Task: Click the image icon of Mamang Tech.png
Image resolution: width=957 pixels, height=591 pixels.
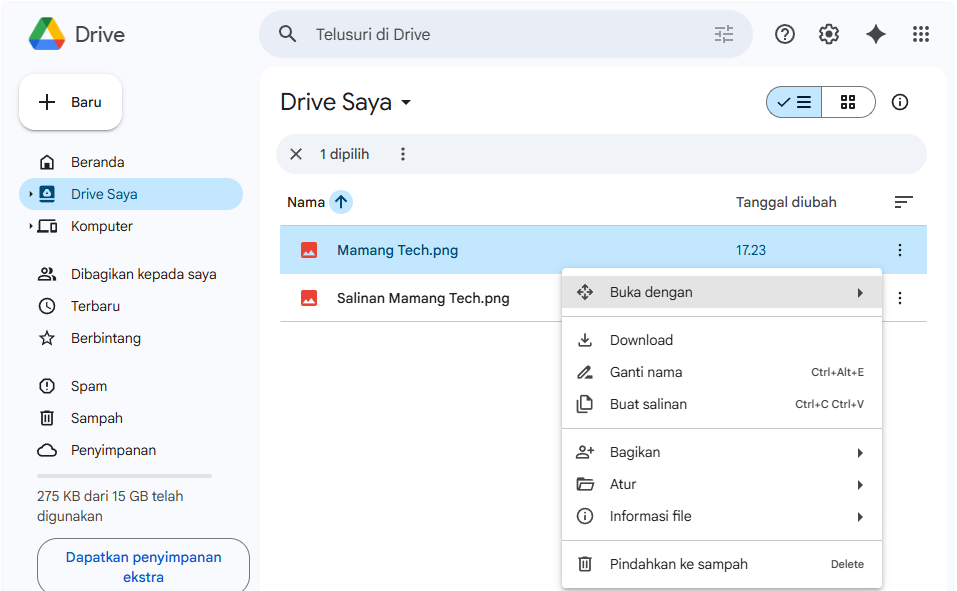Action: pyautogui.click(x=309, y=250)
